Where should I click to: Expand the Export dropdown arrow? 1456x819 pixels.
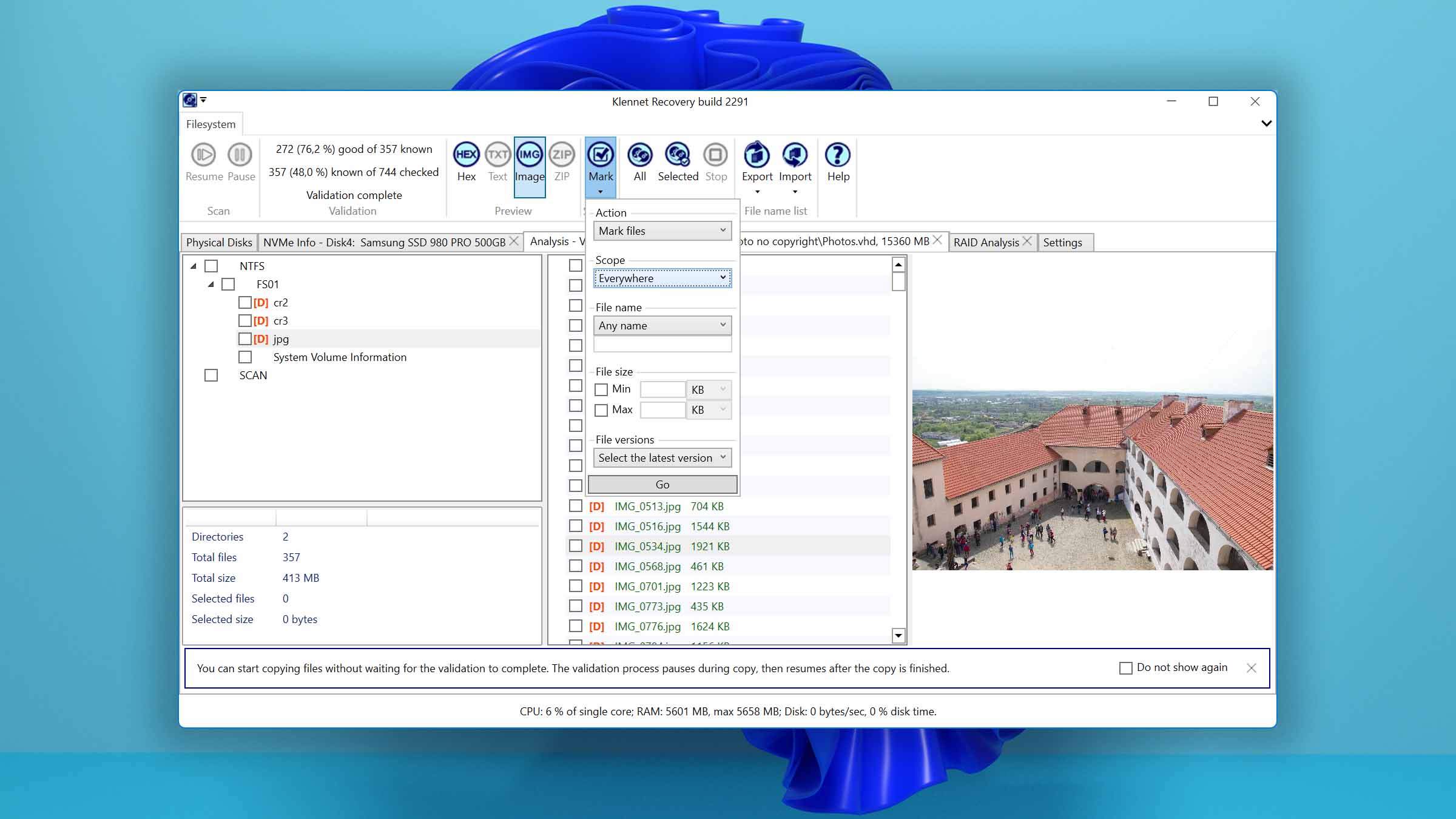[757, 192]
